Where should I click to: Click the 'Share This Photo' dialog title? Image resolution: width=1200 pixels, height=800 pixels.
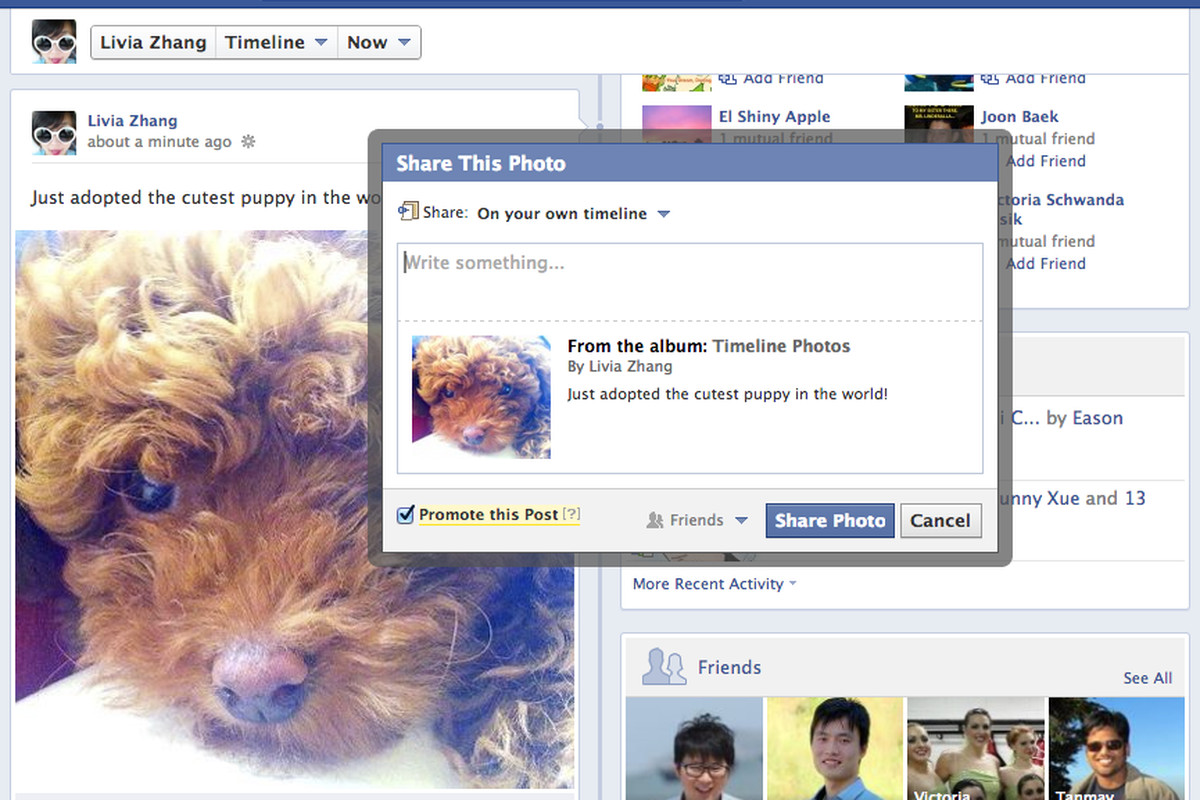click(x=481, y=163)
